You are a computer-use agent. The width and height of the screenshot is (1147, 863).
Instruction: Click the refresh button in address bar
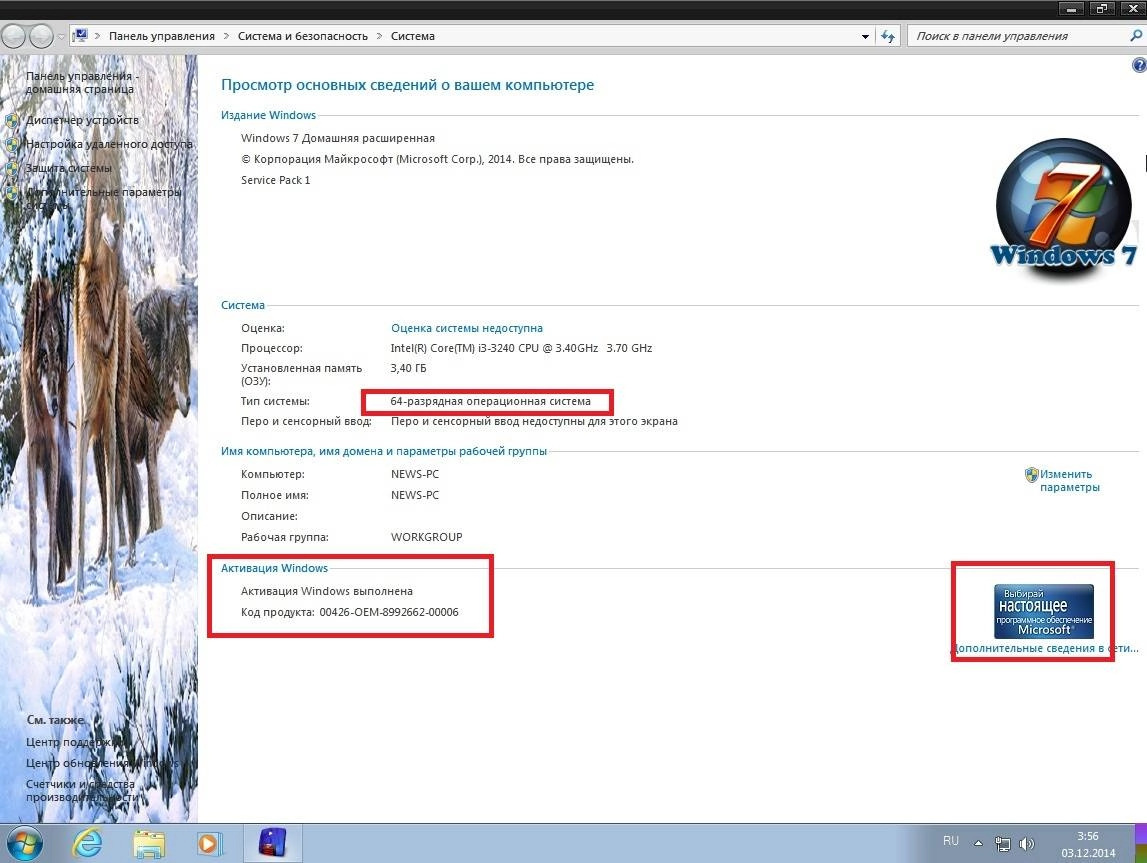pyautogui.click(x=888, y=36)
